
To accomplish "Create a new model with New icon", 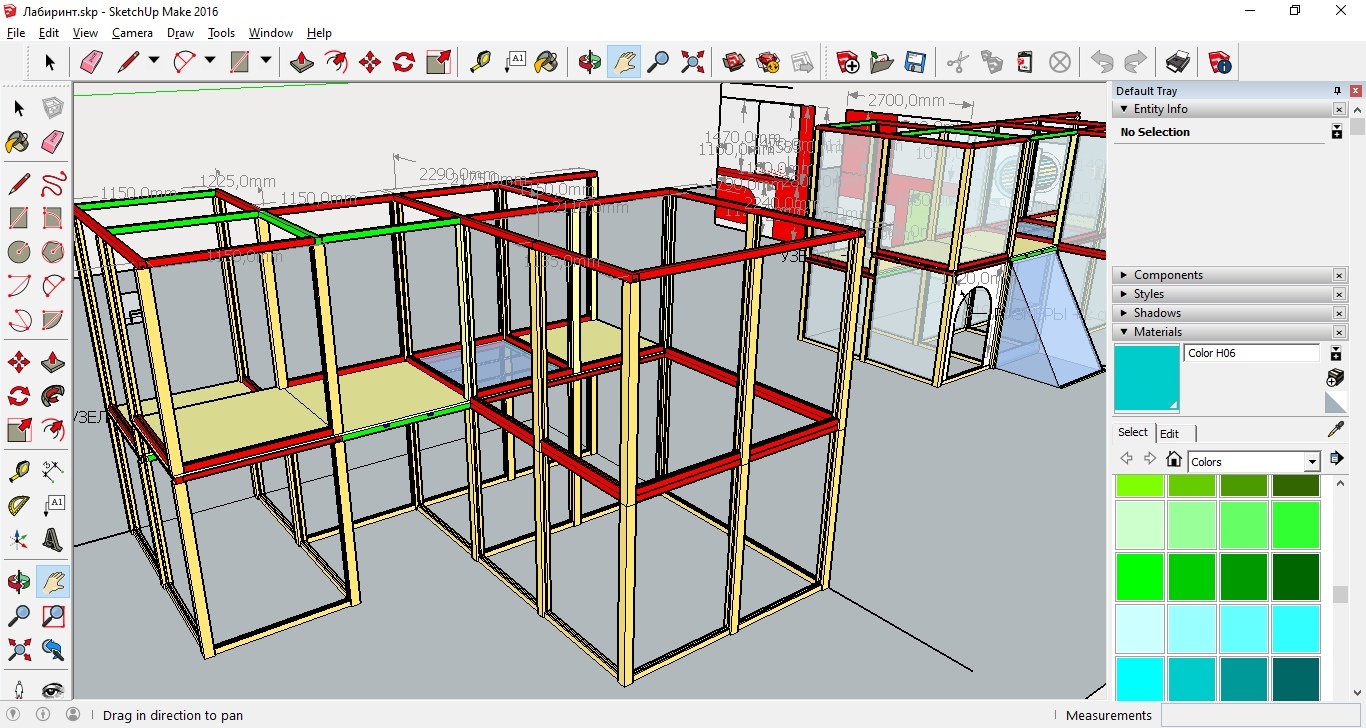I will [x=848, y=62].
